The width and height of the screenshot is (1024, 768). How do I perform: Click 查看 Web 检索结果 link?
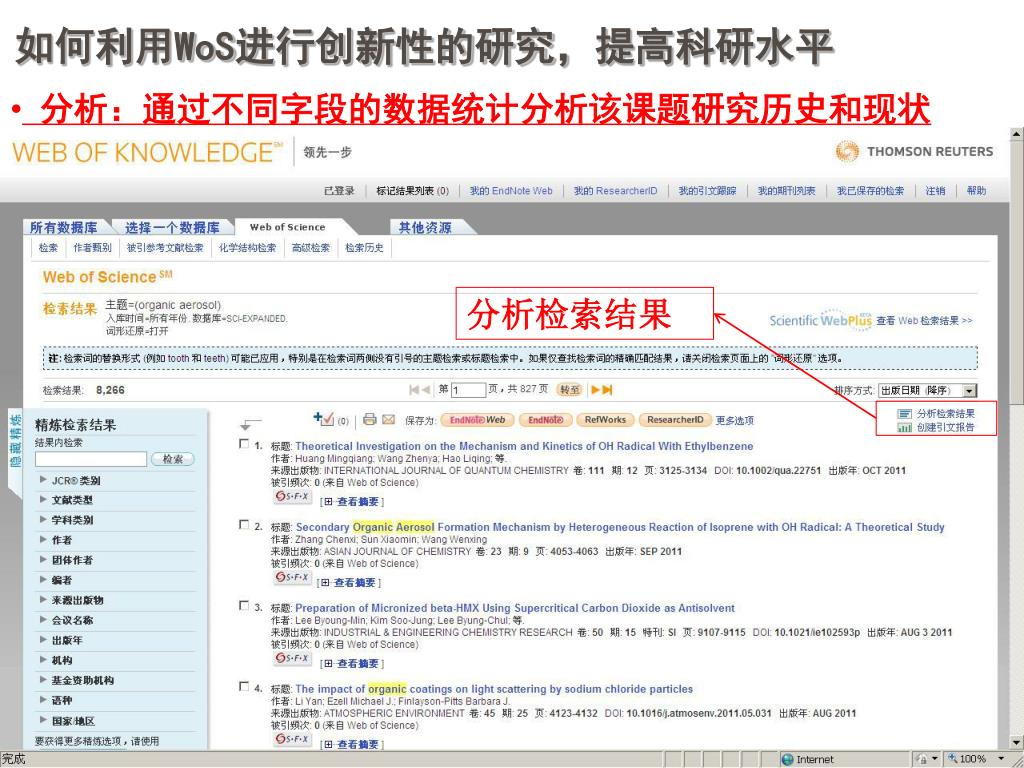924,321
